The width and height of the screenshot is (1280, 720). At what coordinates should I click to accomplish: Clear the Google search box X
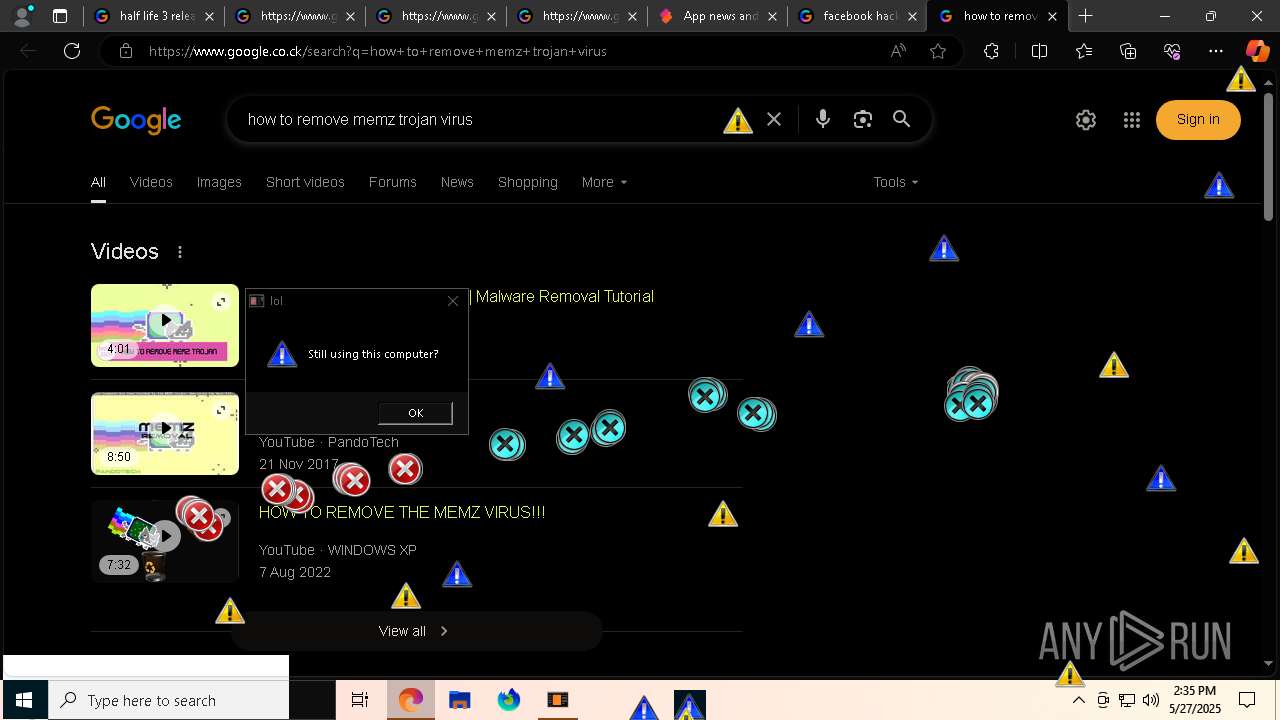[x=774, y=119]
